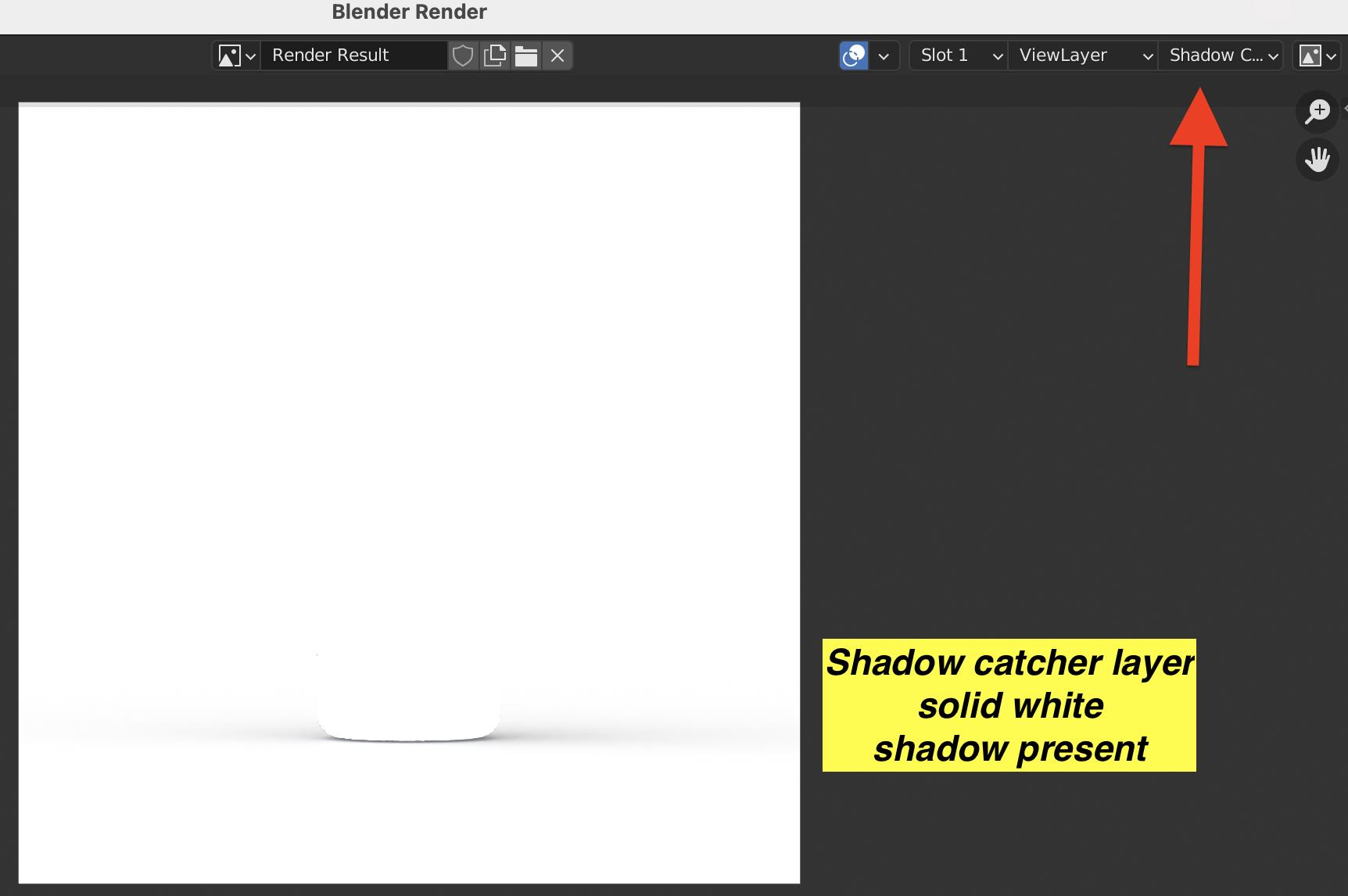1348x896 pixels.
Task: Click the new image copy icon
Action: (495, 56)
